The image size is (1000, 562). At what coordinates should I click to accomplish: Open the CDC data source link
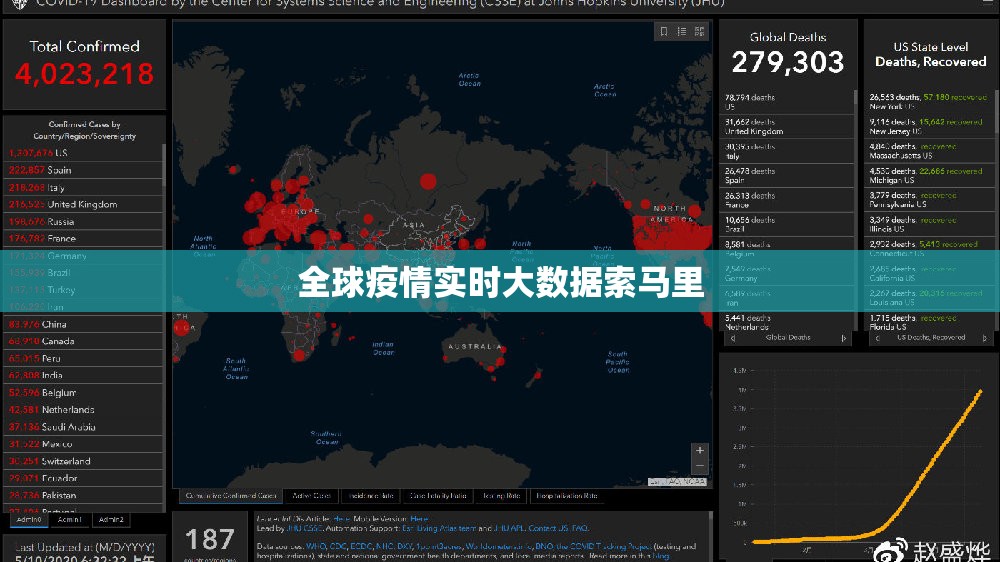click(x=337, y=547)
